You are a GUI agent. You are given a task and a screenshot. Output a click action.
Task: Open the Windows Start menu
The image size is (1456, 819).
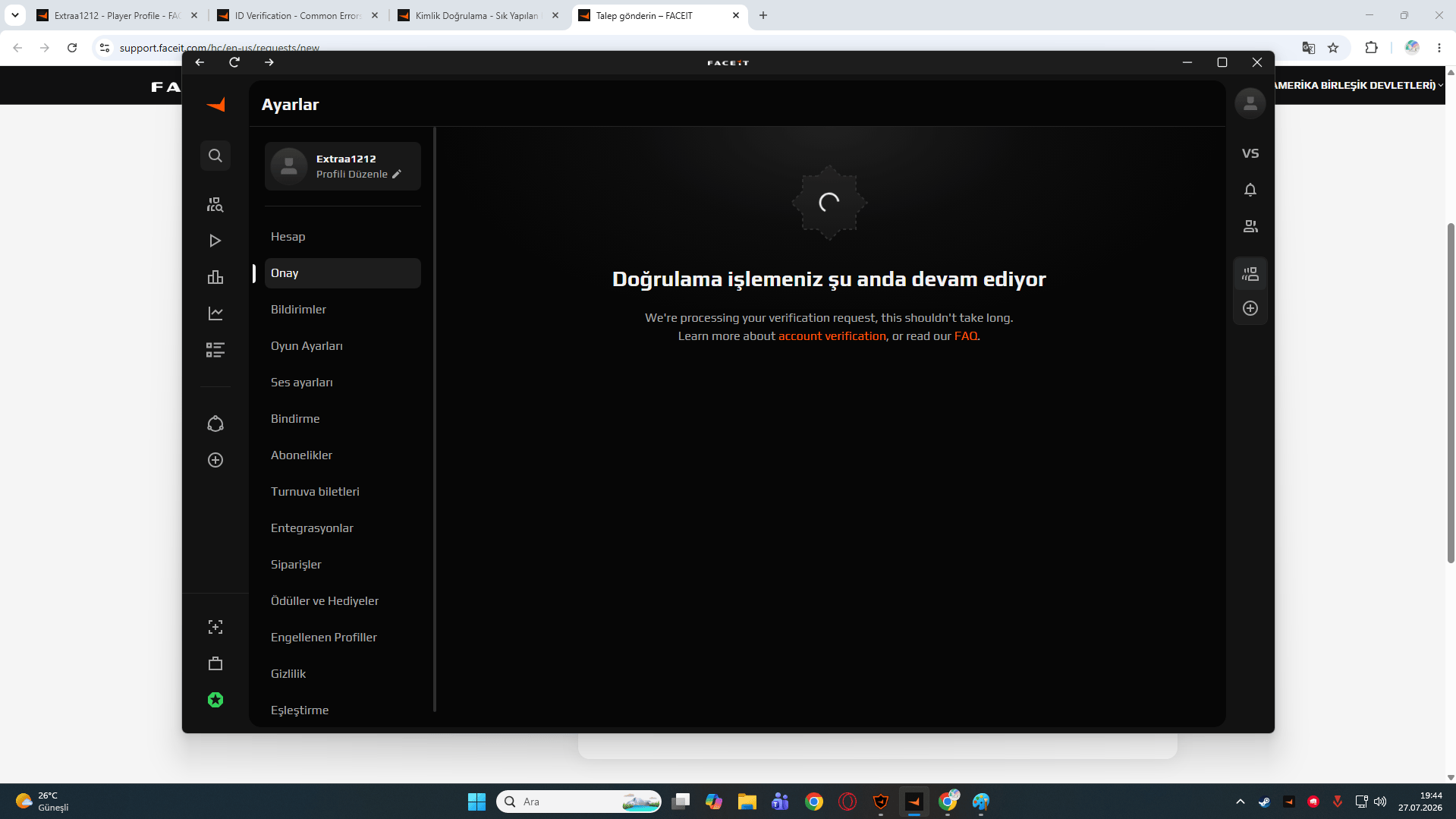(x=476, y=802)
